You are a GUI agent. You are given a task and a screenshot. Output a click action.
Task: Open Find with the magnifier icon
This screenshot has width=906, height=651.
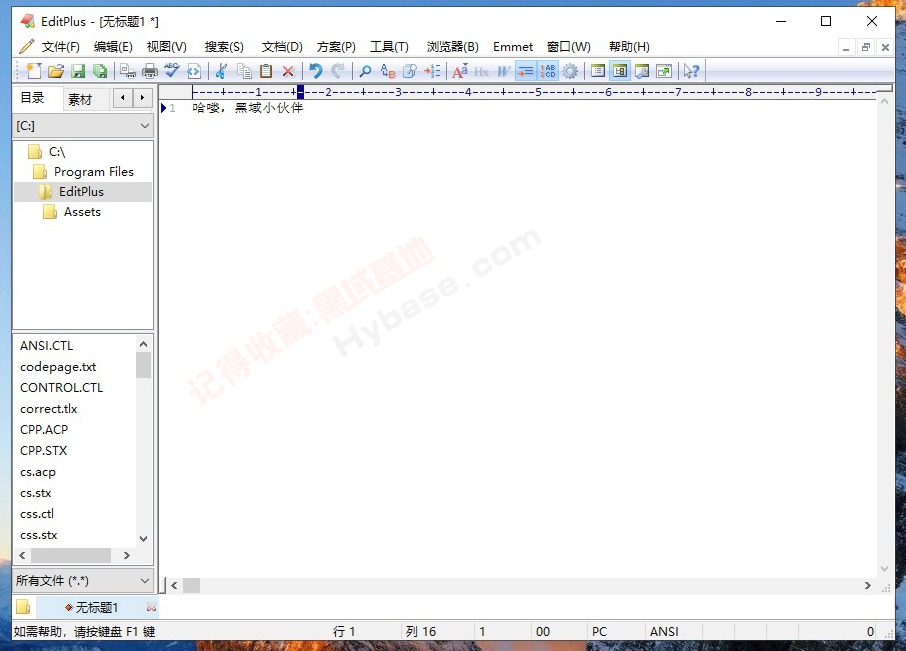[x=365, y=71]
